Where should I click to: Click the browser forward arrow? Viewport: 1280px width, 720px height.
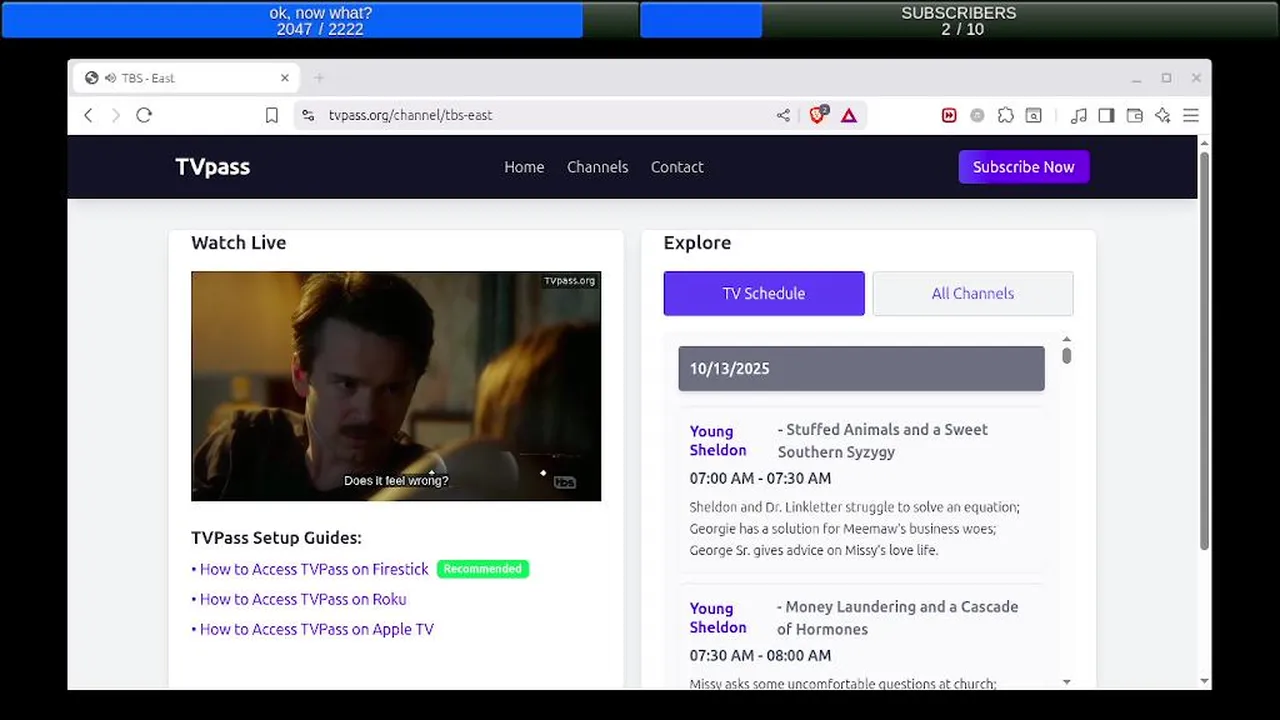click(115, 115)
